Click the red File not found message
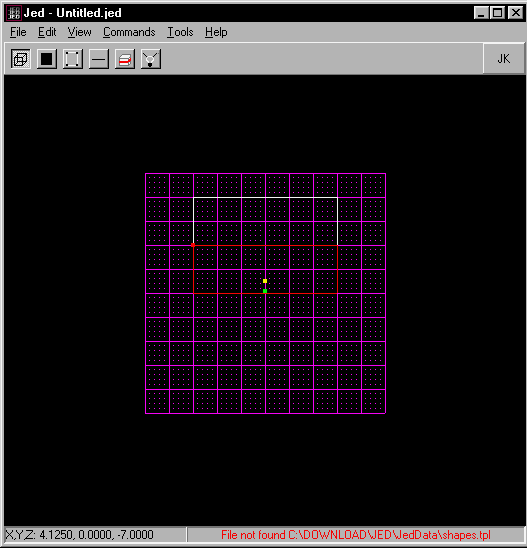This screenshot has width=527, height=548. pos(356,535)
